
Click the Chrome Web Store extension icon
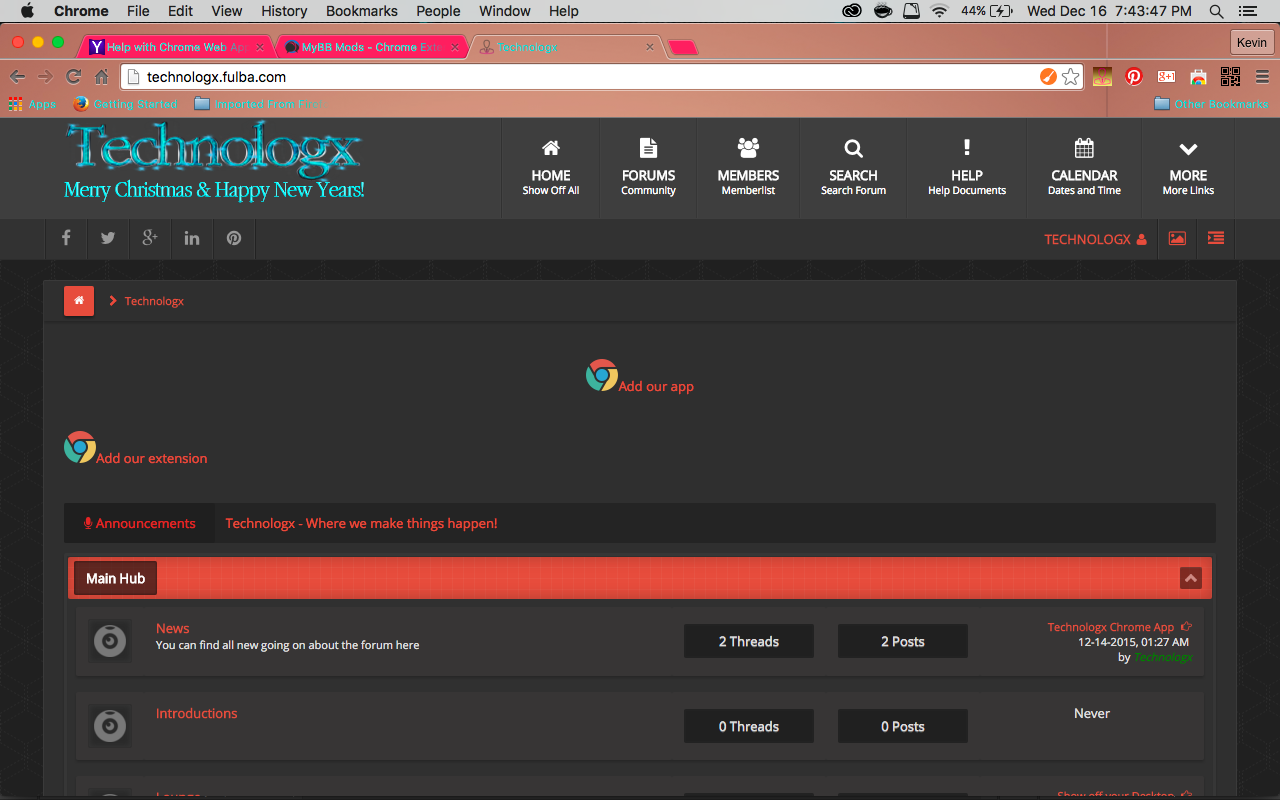point(1198,77)
